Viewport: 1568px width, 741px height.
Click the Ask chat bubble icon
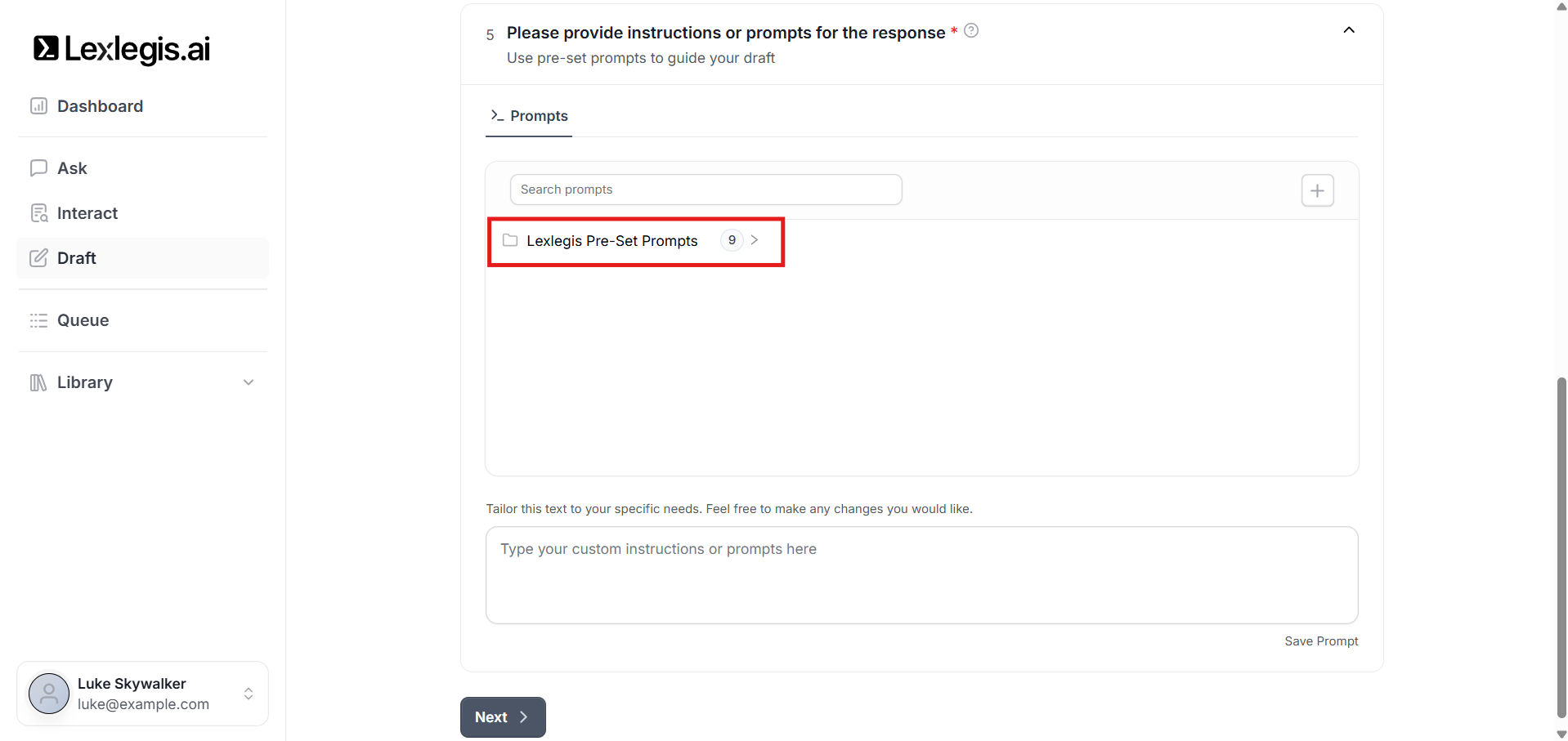pos(38,168)
